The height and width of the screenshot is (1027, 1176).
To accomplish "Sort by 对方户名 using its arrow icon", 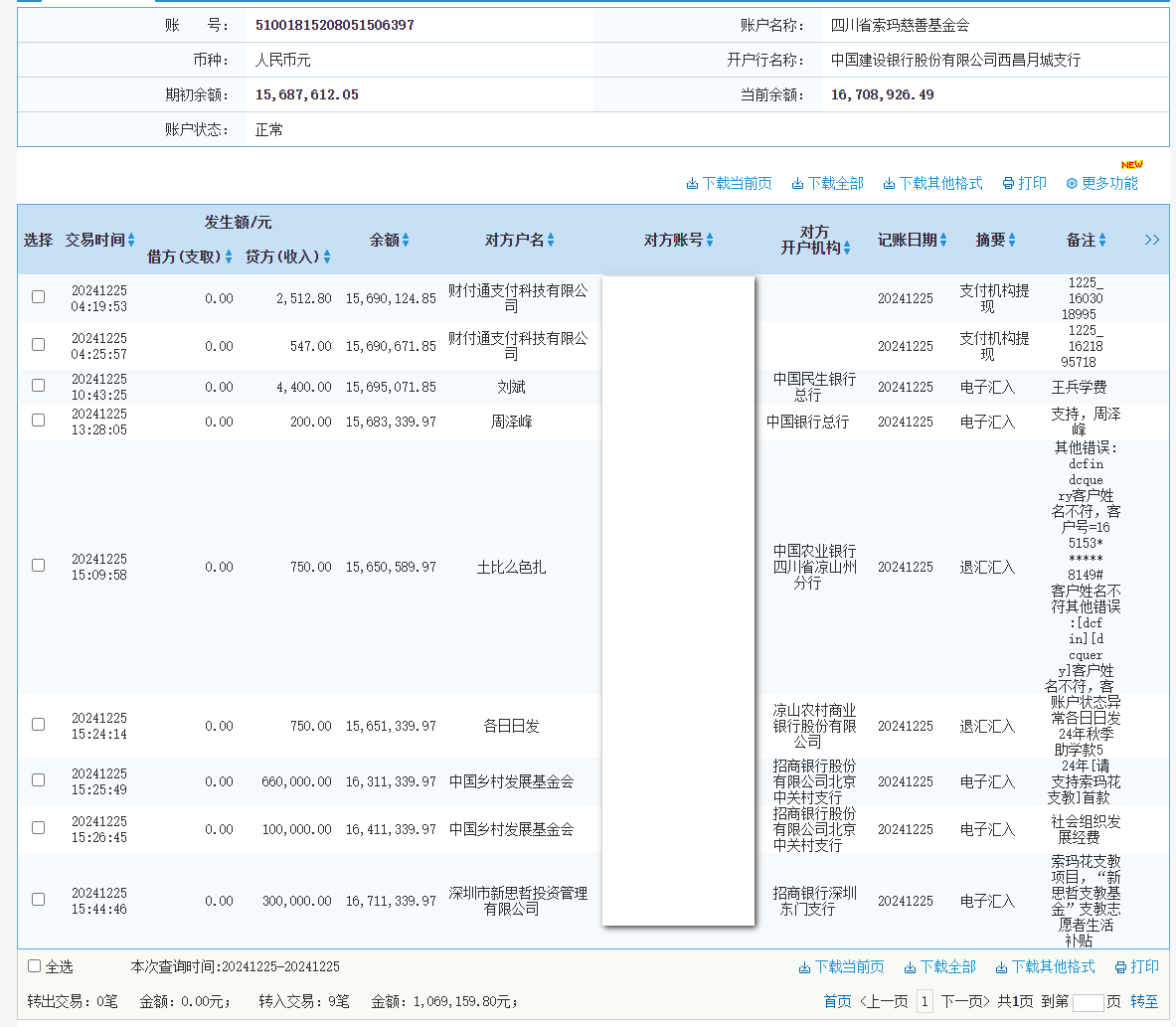I will click(551, 240).
